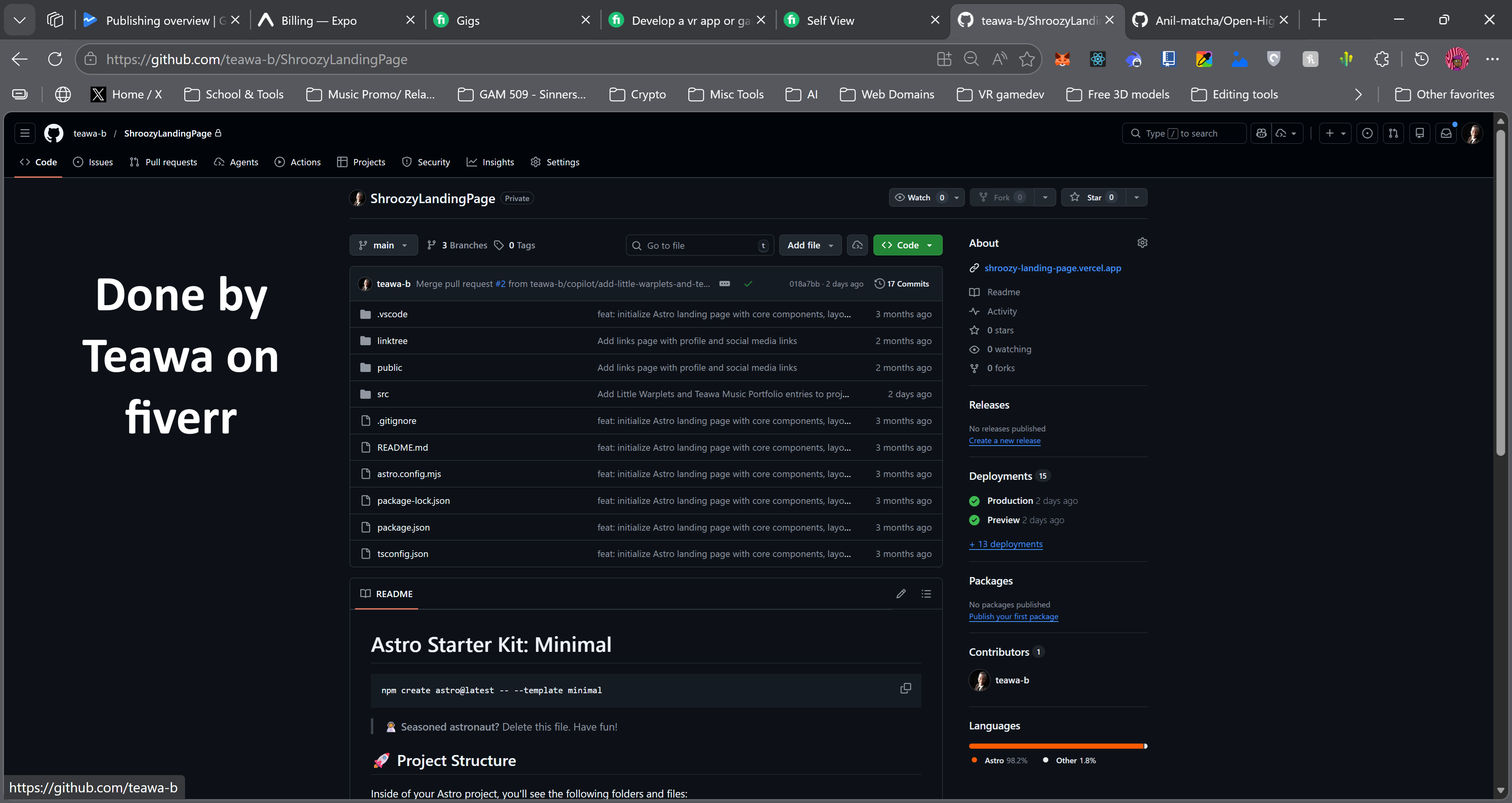Open the Create new plus dropdown
This screenshot has width=1512, height=803.
pyautogui.click(x=1335, y=133)
